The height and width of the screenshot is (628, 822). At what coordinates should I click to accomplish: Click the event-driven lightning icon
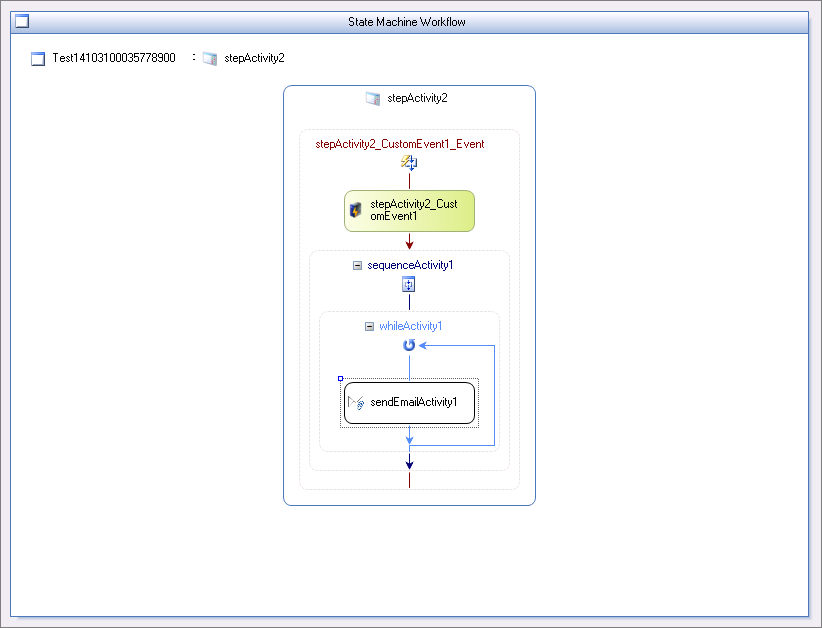pos(409,163)
